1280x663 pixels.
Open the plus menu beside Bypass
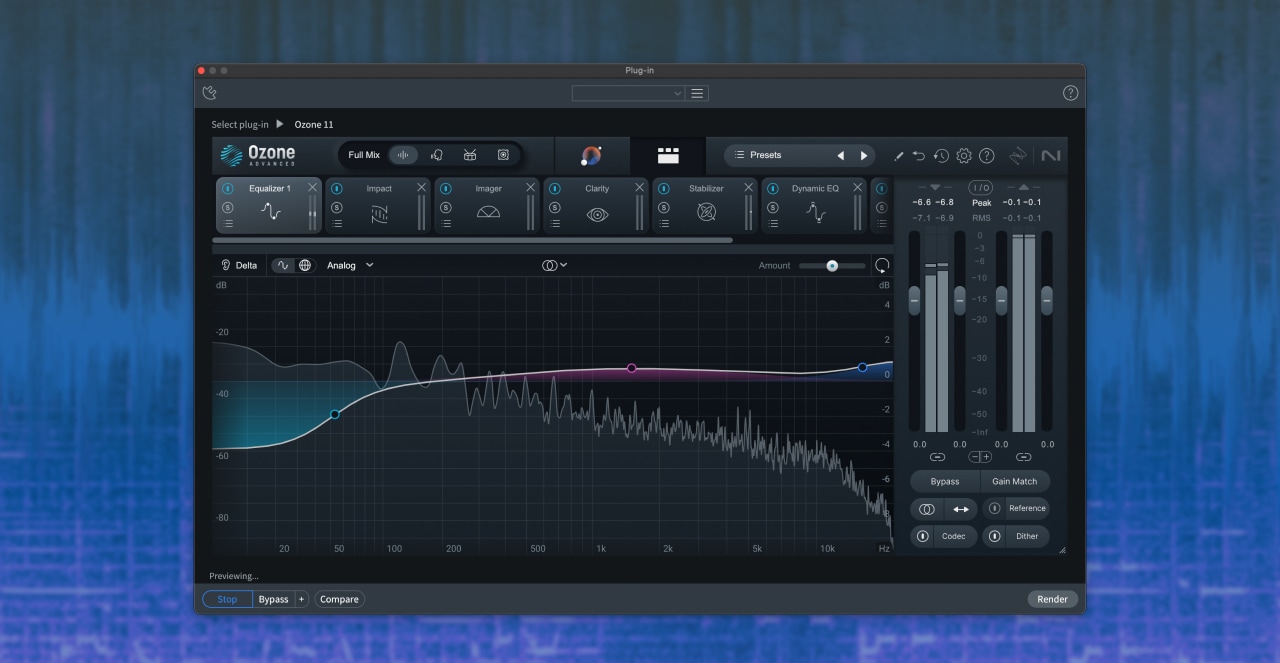pos(301,599)
